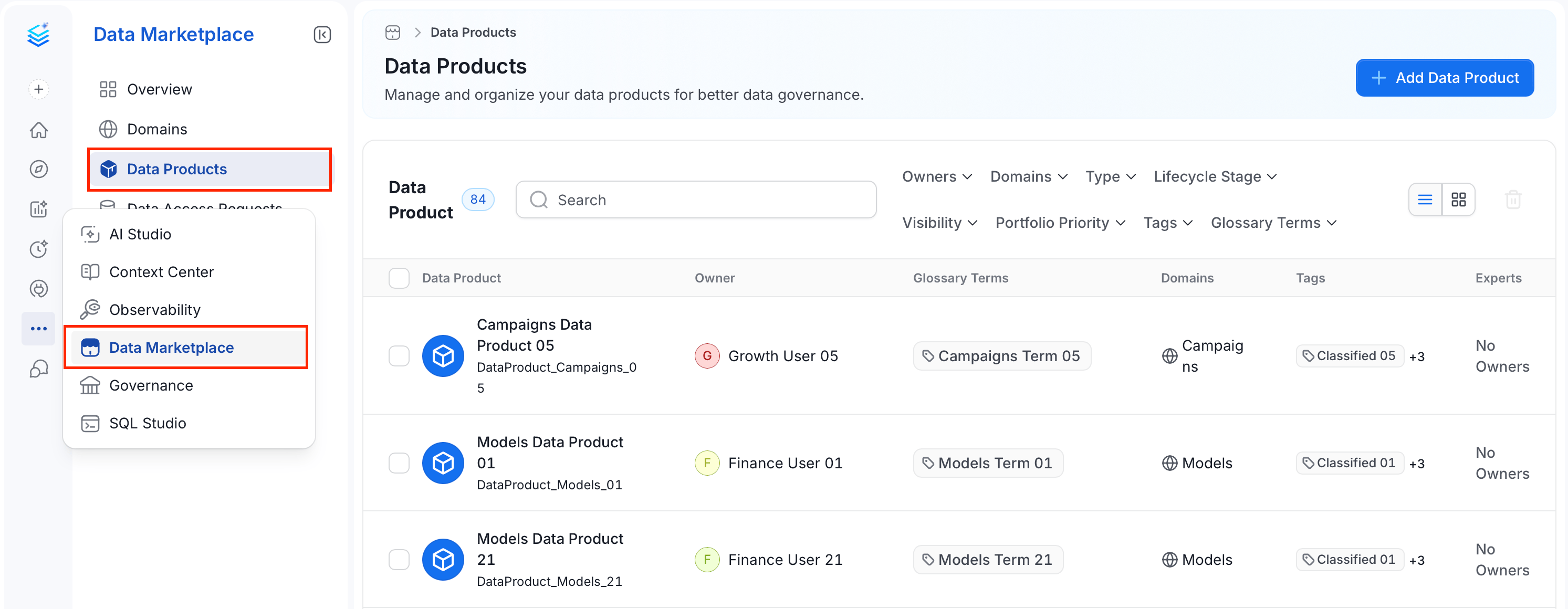Screen dimensions: 1568x609
Task: Click the Models Data Product 21 cube icon
Action: (x=443, y=560)
